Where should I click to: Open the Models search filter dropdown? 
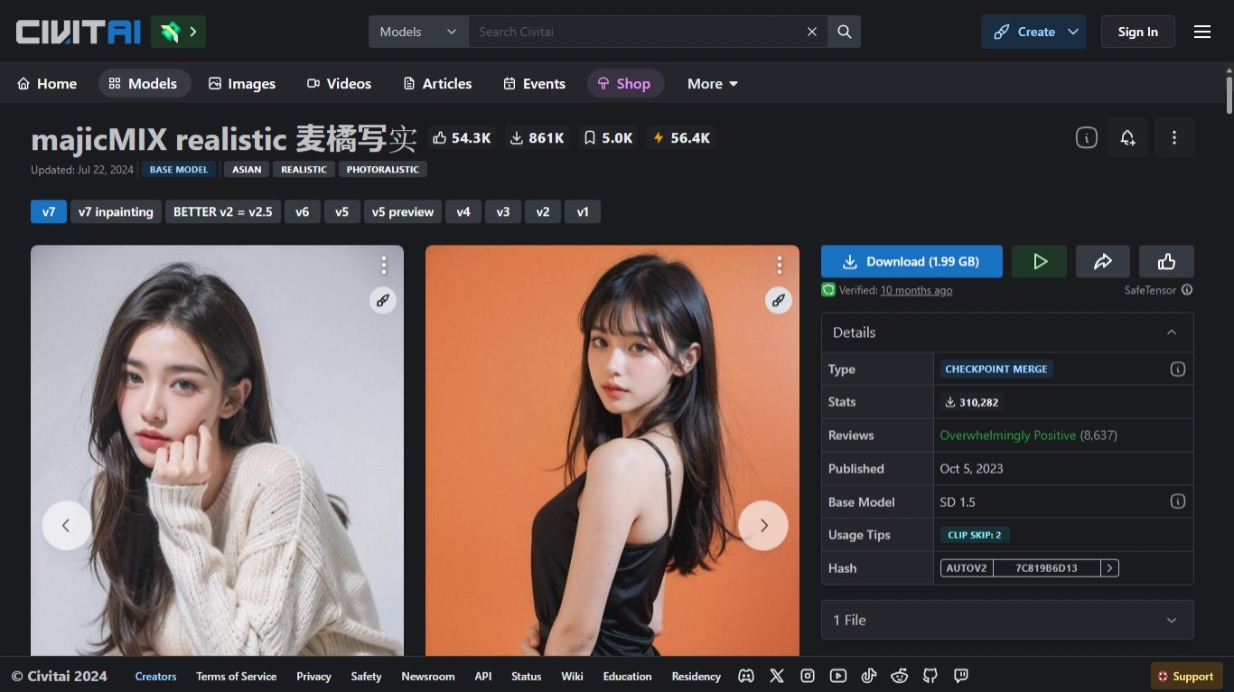point(417,31)
